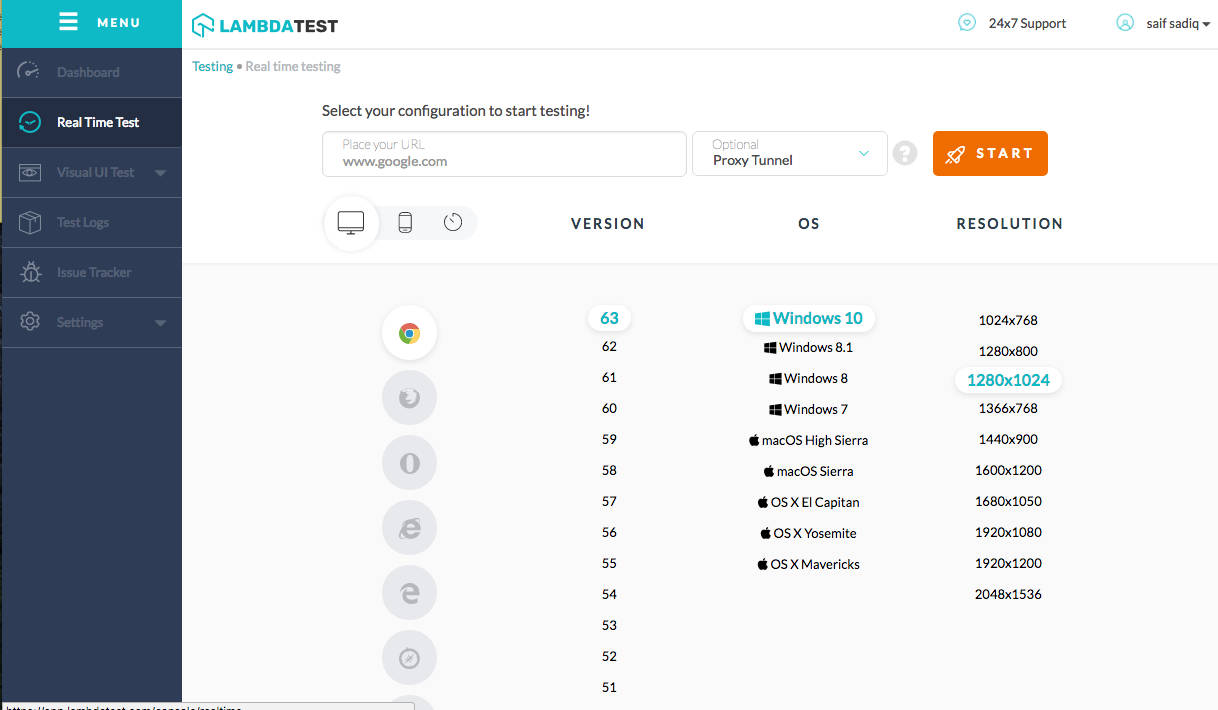This screenshot has height=710, width=1218.
Task: Open the Proxy Tunnel dropdown
Action: click(x=789, y=153)
